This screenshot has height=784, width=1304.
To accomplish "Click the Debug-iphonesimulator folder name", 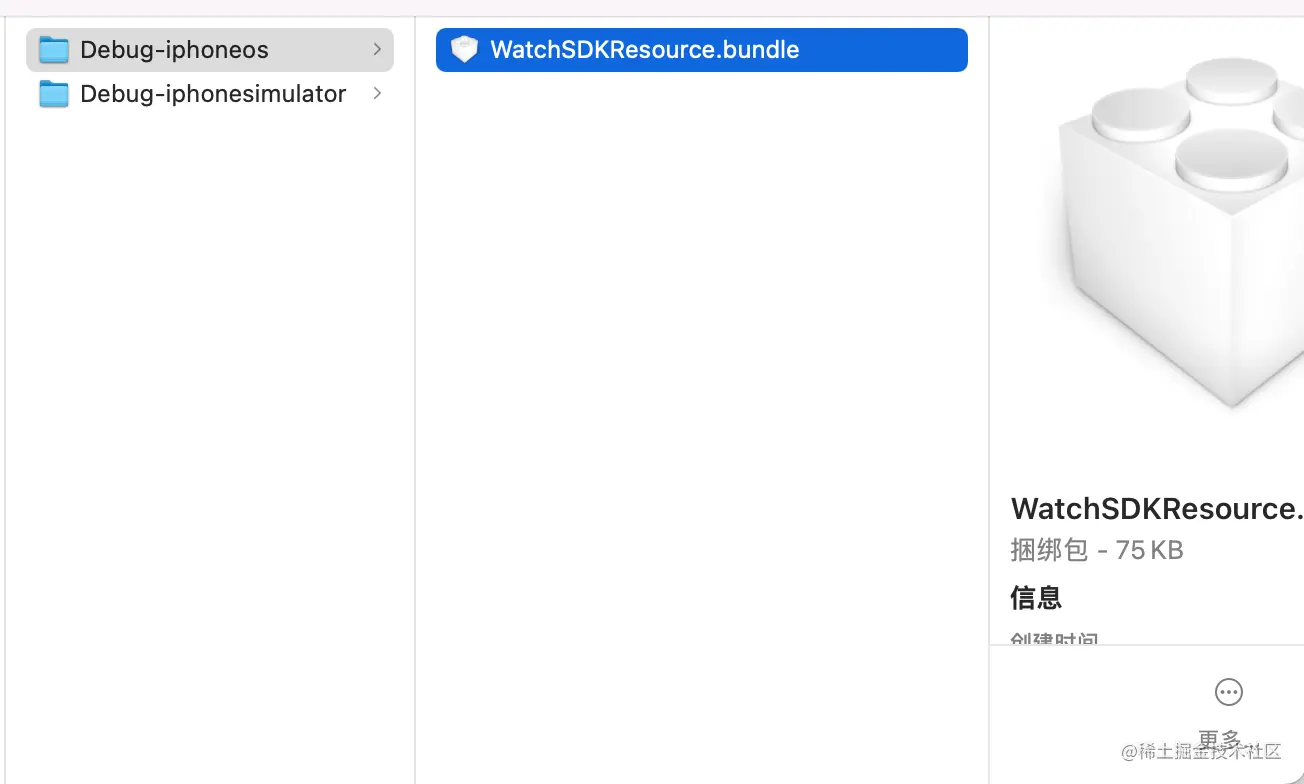I will 213,94.
